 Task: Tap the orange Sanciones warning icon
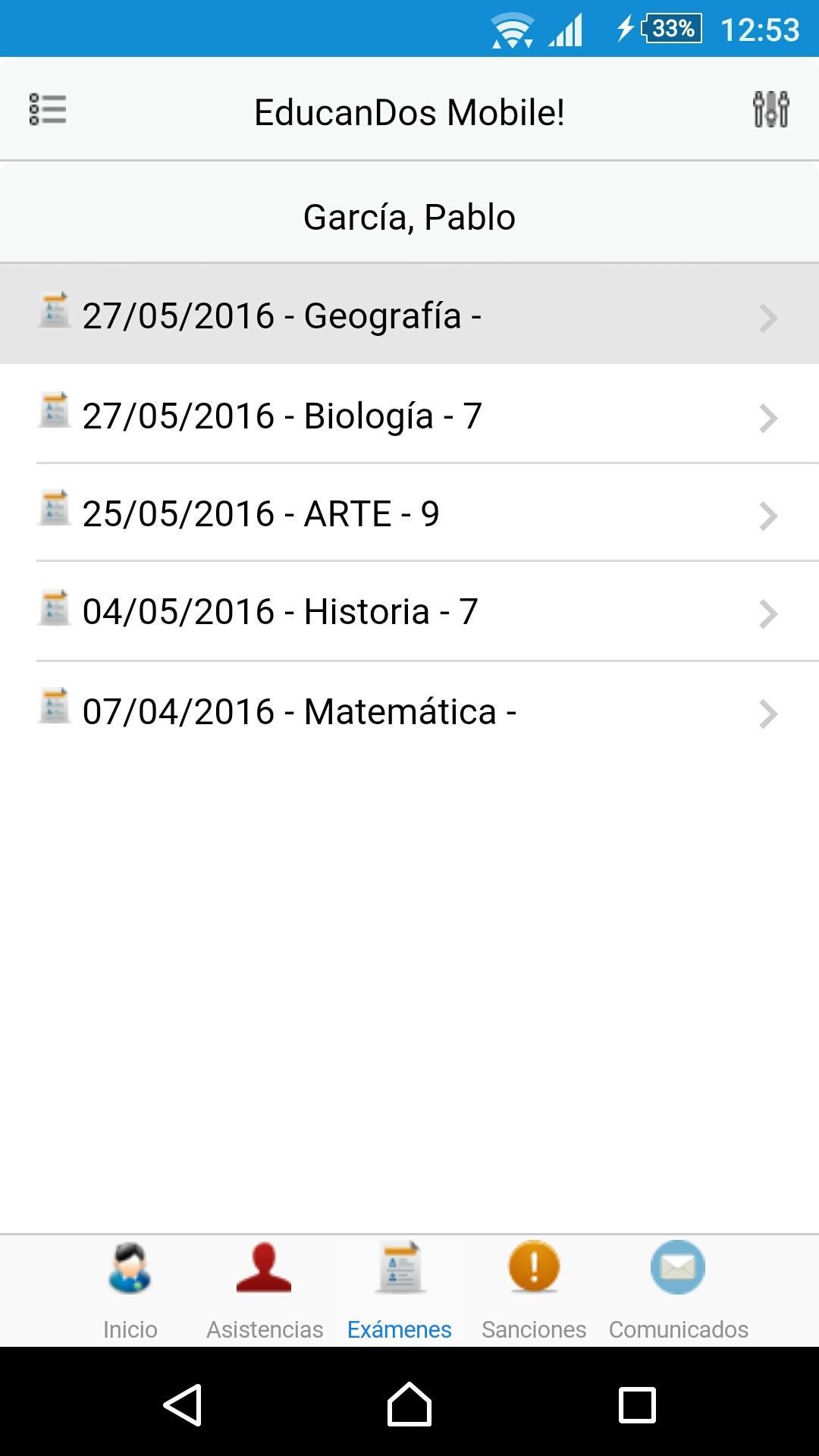pos(534,1266)
